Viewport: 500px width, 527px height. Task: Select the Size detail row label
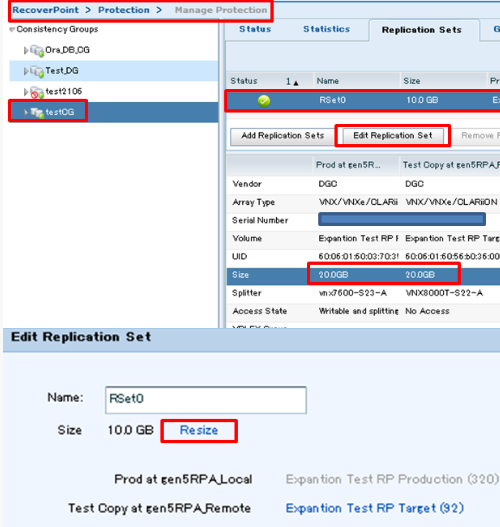pyautogui.click(x=240, y=275)
